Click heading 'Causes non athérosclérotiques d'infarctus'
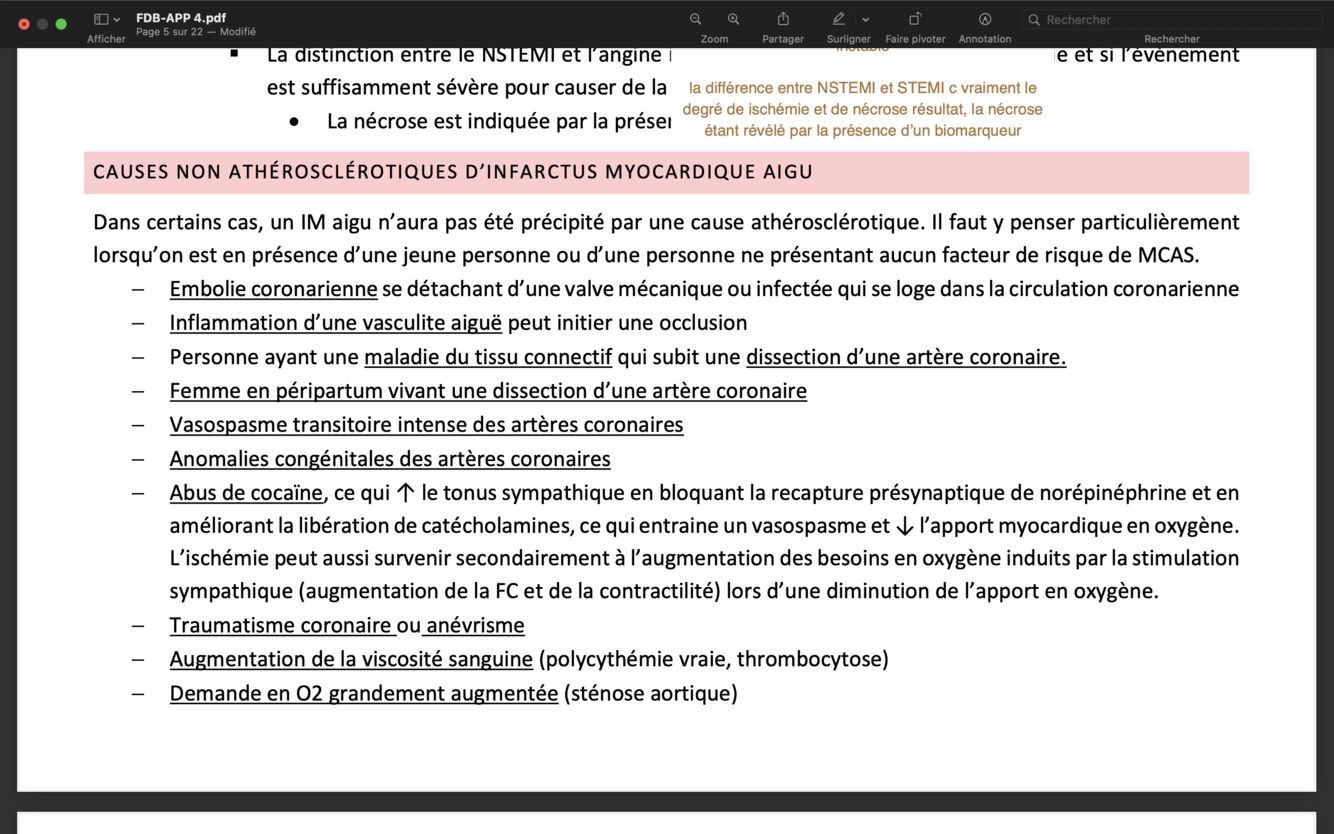 [453, 172]
